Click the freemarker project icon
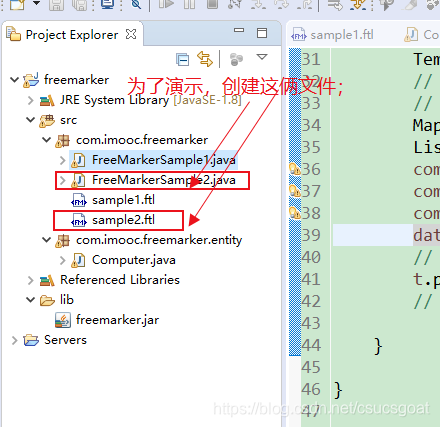 pos(31,80)
